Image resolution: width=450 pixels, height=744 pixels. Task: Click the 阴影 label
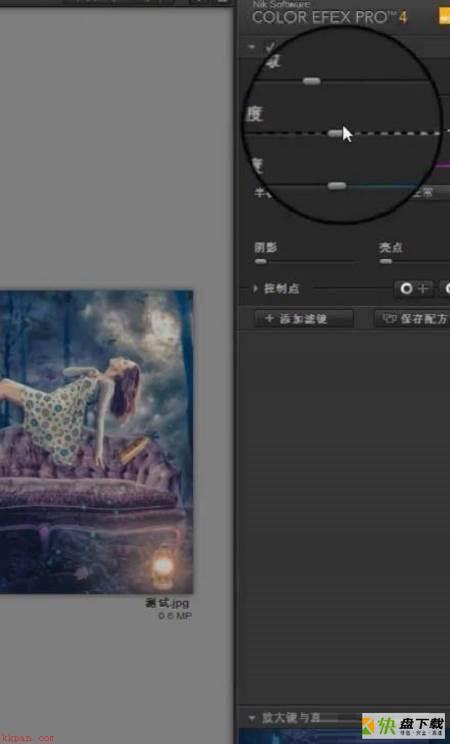tap(266, 248)
